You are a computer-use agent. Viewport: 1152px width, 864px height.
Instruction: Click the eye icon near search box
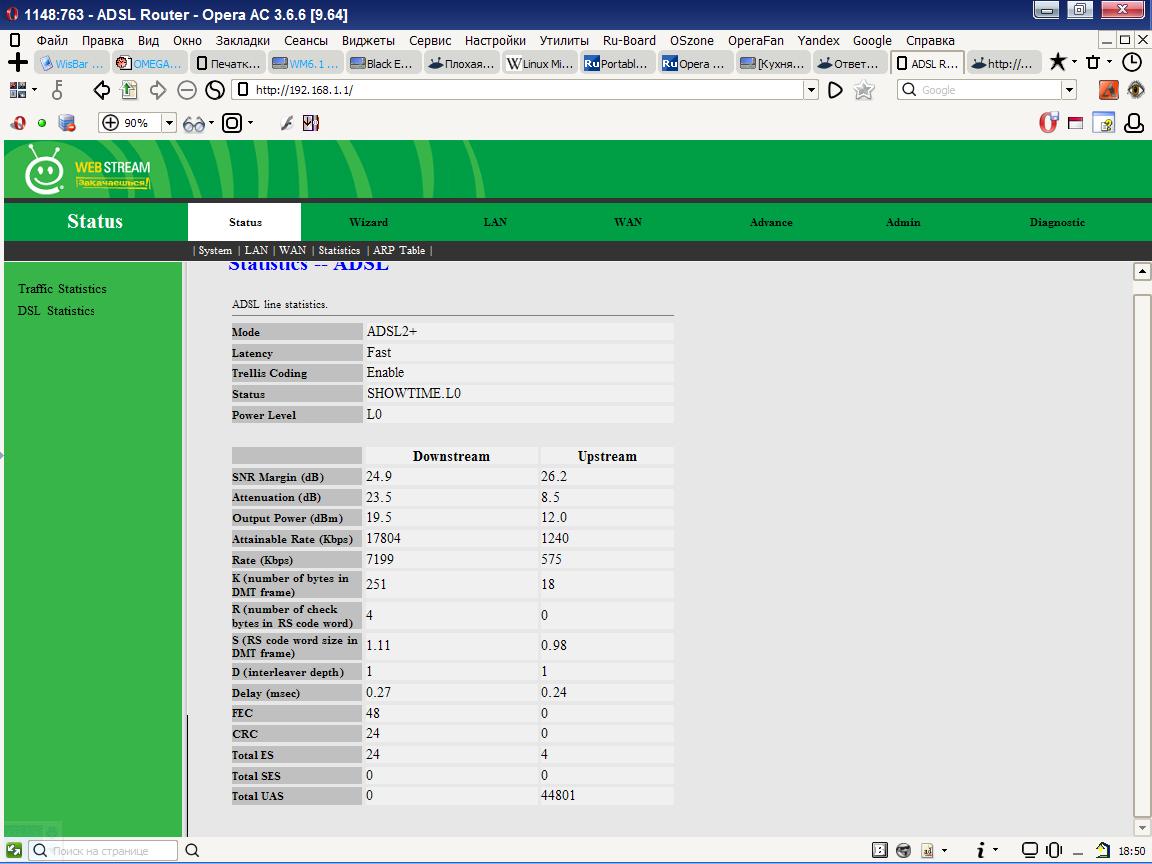coord(1136,90)
